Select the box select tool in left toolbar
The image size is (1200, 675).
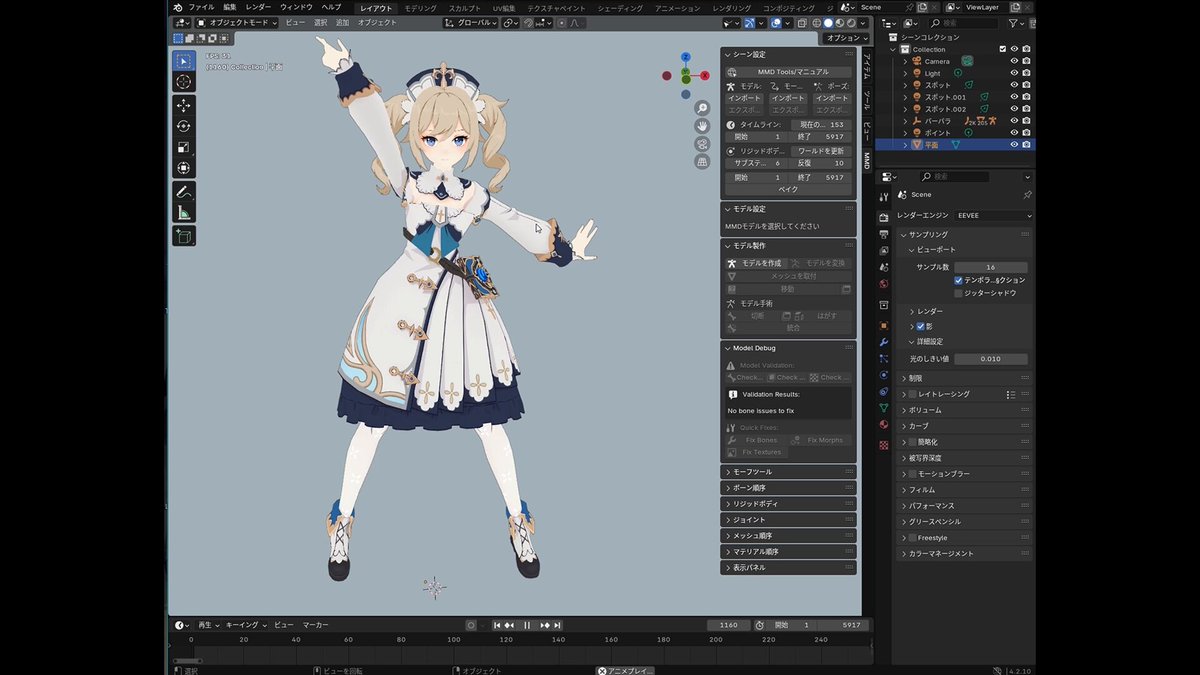(x=184, y=61)
